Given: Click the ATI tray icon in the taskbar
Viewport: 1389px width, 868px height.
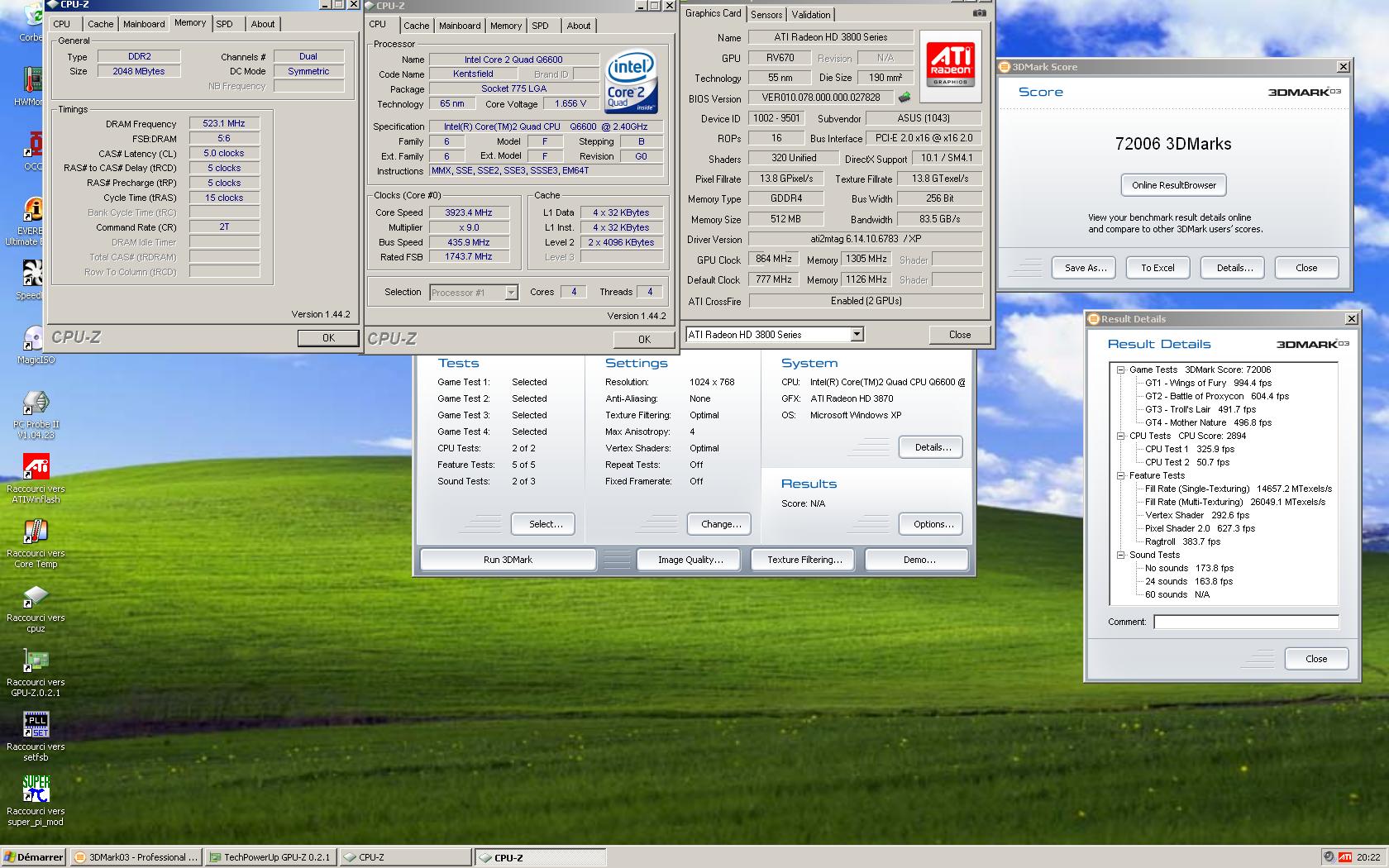Looking at the screenshot, I should click(1345, 857).
